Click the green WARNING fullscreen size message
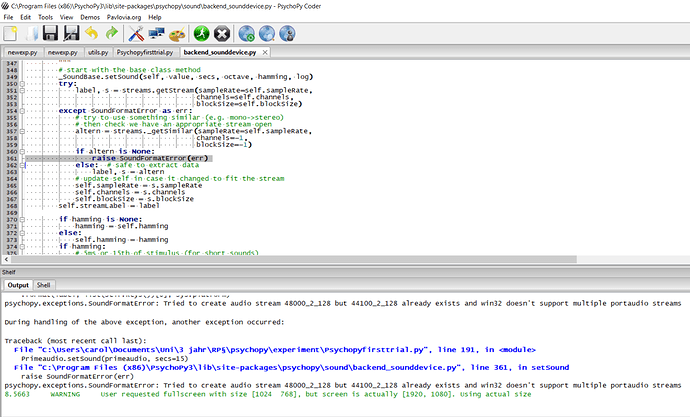The image size is (690, 417). pyautogui.click(x=268, y=394)
